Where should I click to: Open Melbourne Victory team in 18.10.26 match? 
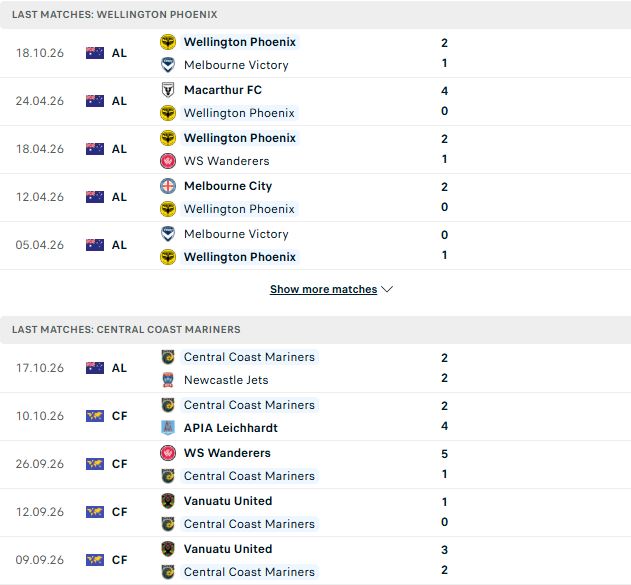[236, 65]
